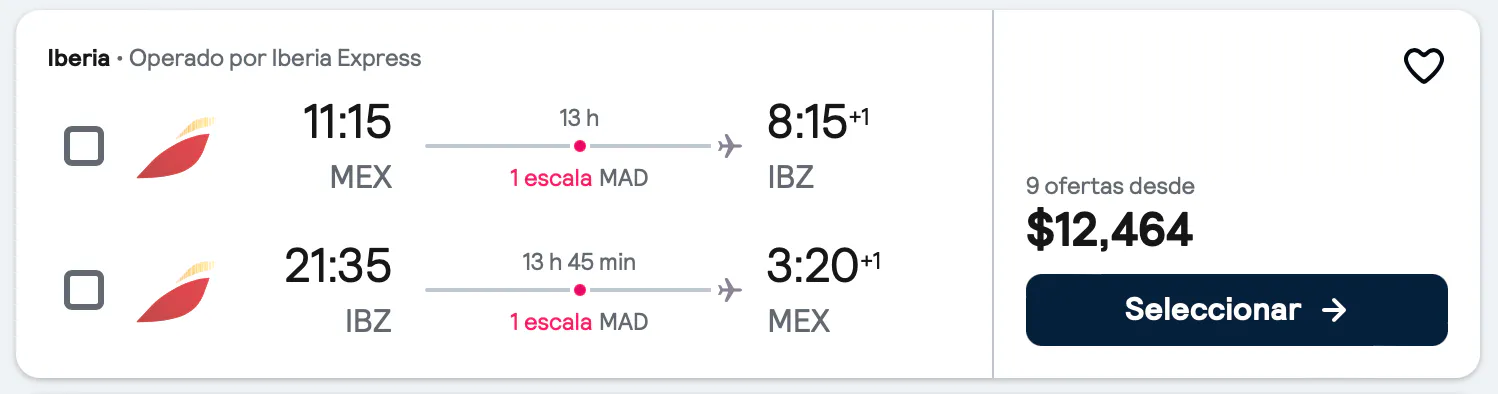
Task: Save flight with the heart icon
Action: [1424, 67]
